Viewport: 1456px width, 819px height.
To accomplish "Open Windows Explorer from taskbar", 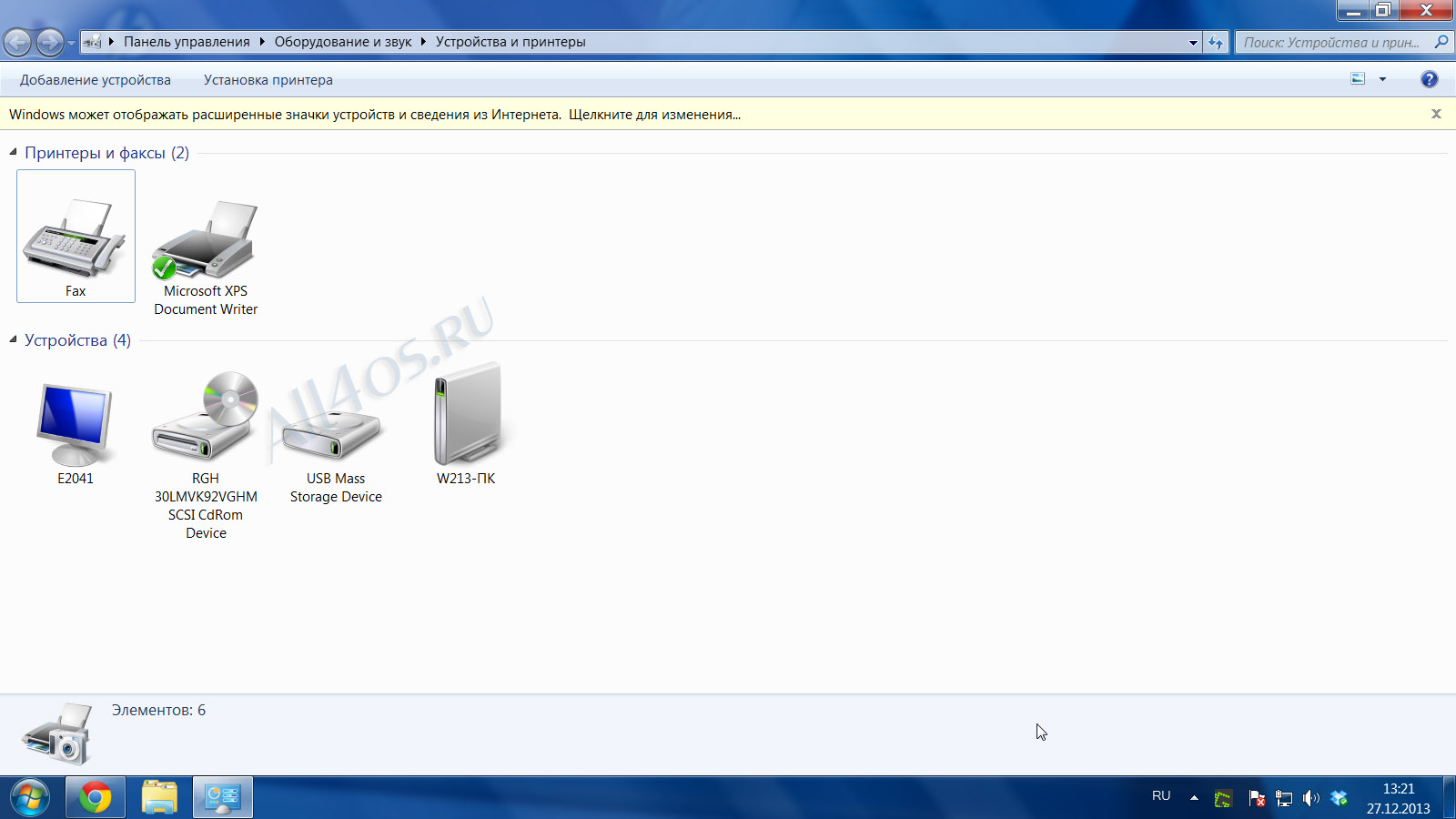I will [x=159, y=798].
